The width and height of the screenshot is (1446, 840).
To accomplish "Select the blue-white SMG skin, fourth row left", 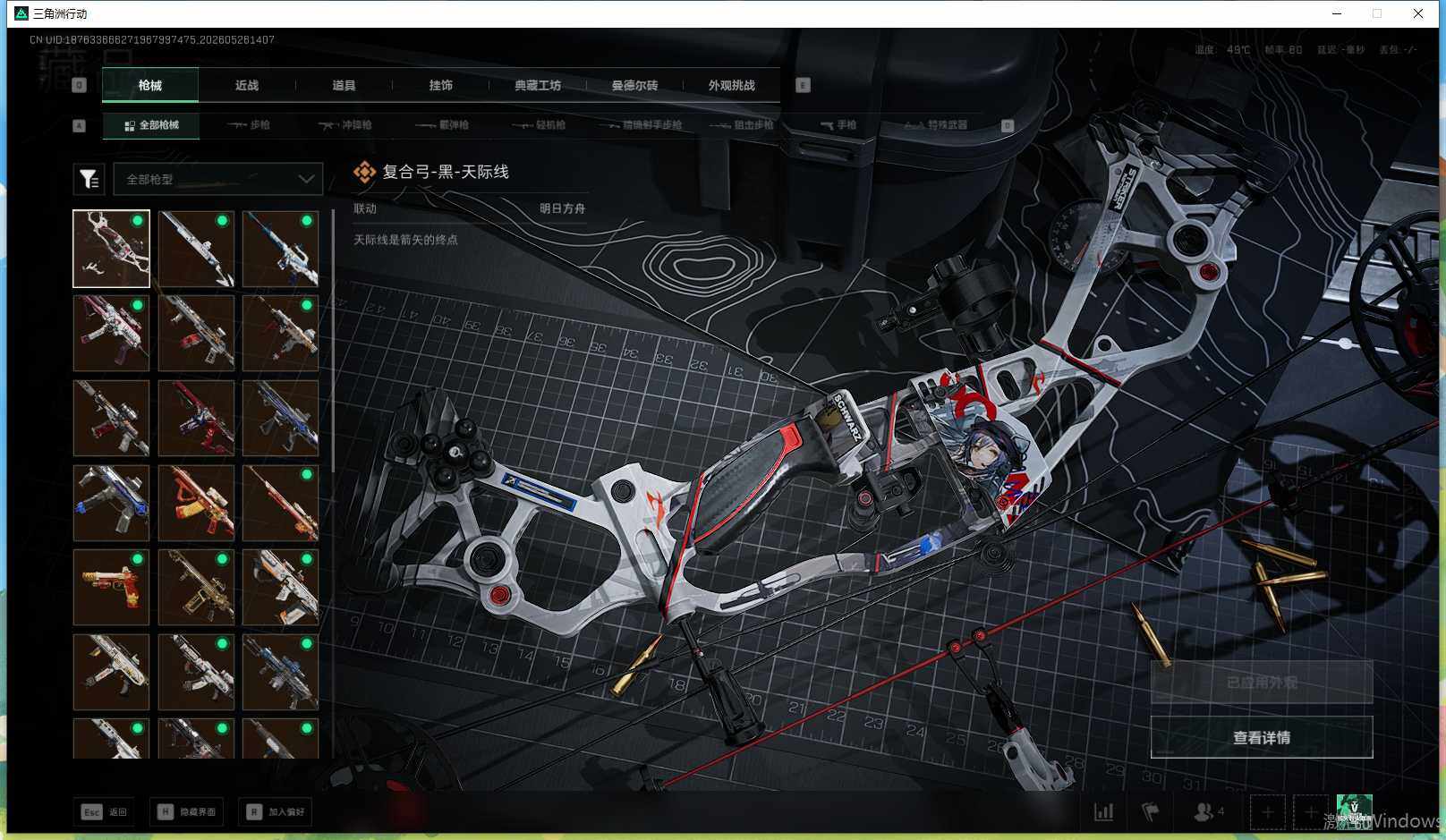I will (111, 503).
